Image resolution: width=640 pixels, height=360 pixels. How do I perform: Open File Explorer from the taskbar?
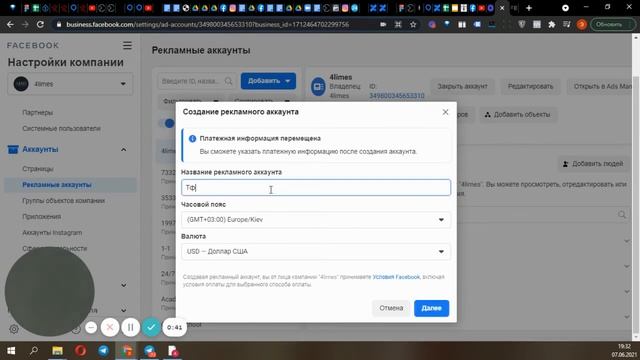coord(57,351)
